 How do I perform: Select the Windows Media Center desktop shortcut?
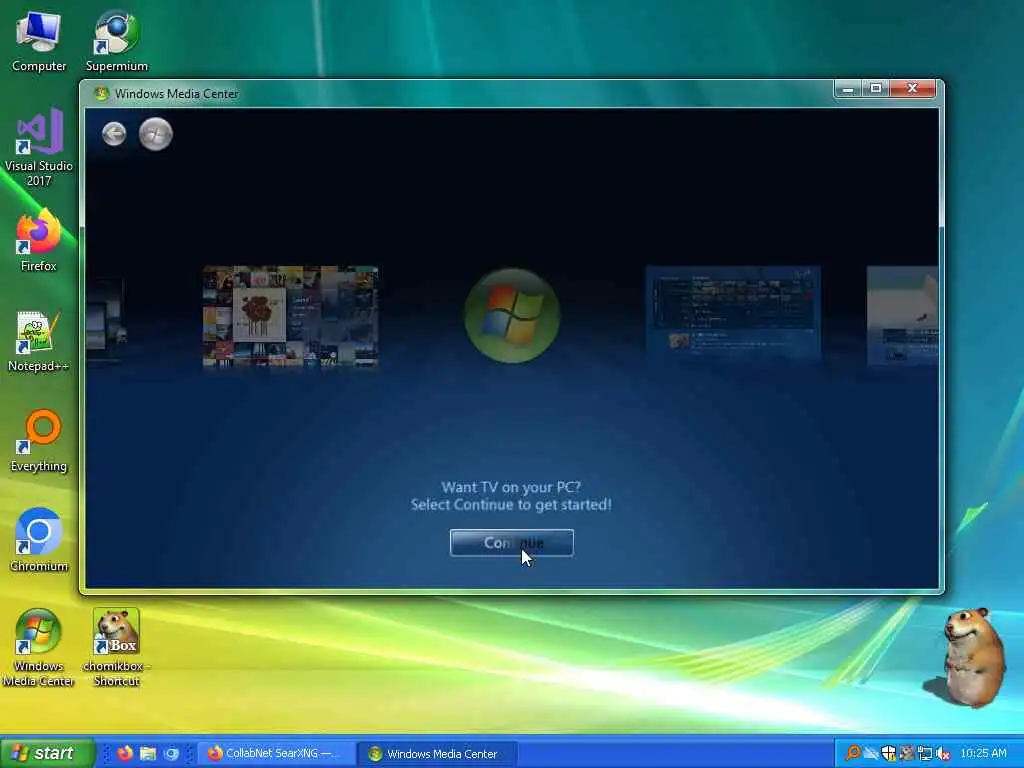pos(39,648)
